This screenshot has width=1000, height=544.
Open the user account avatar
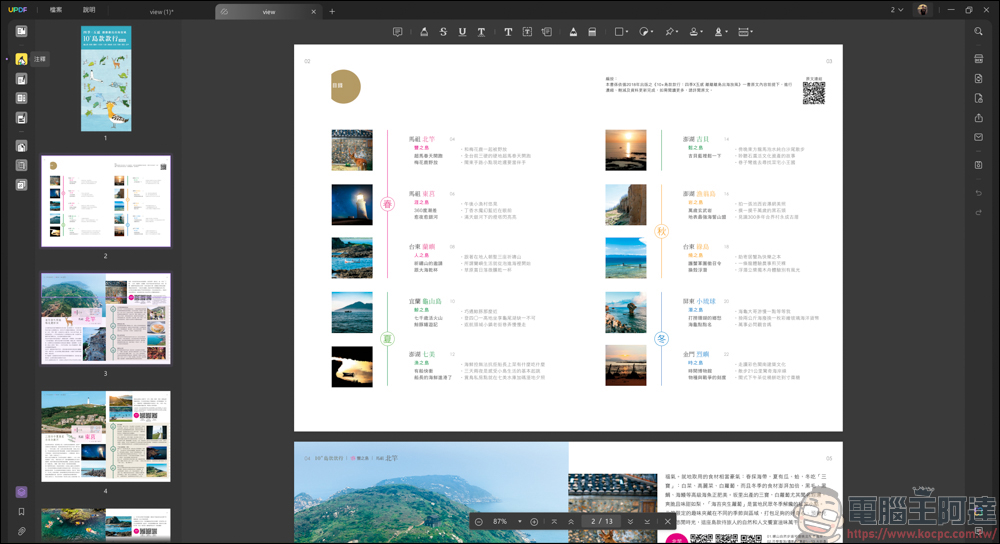tap(922, 10)
